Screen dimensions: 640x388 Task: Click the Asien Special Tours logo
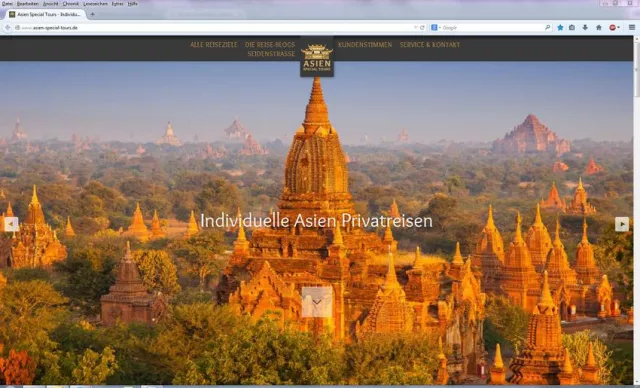[317, 58]
